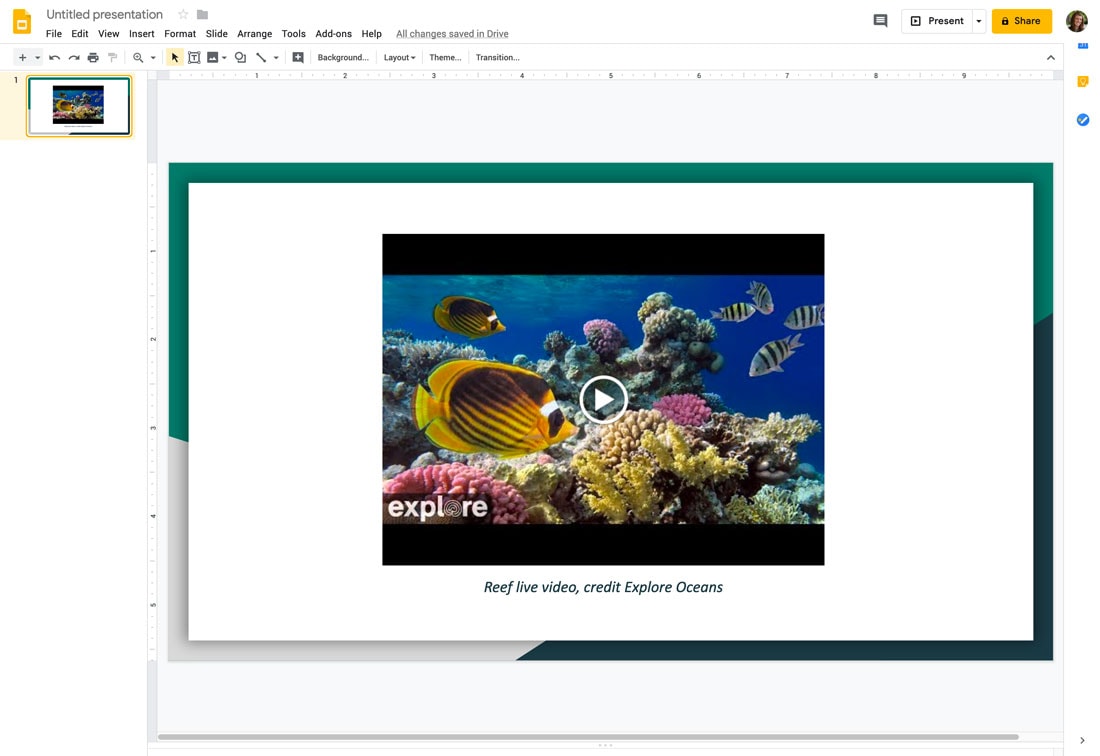Screen dimensions: 1100x756
Task: Open the Google Slides home icon
Action: 22,22
